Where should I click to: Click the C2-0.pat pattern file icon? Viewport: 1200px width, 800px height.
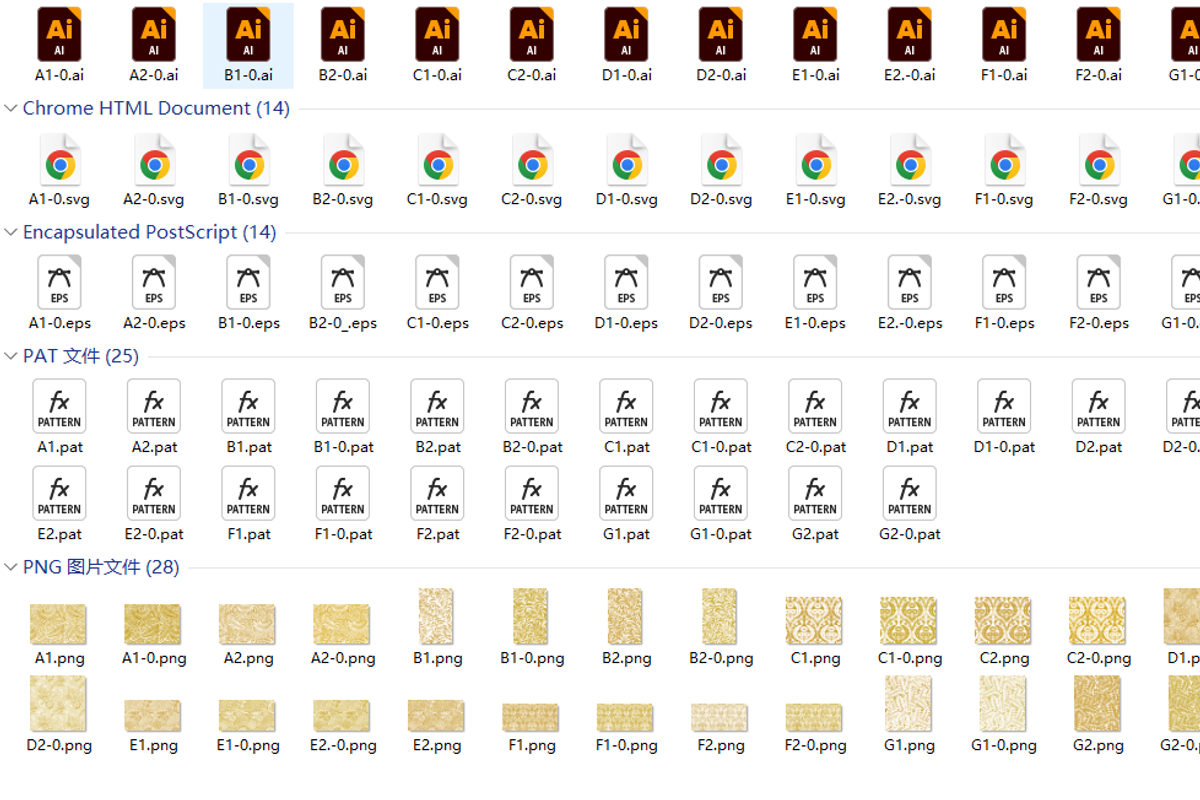[x=815, y=406]
